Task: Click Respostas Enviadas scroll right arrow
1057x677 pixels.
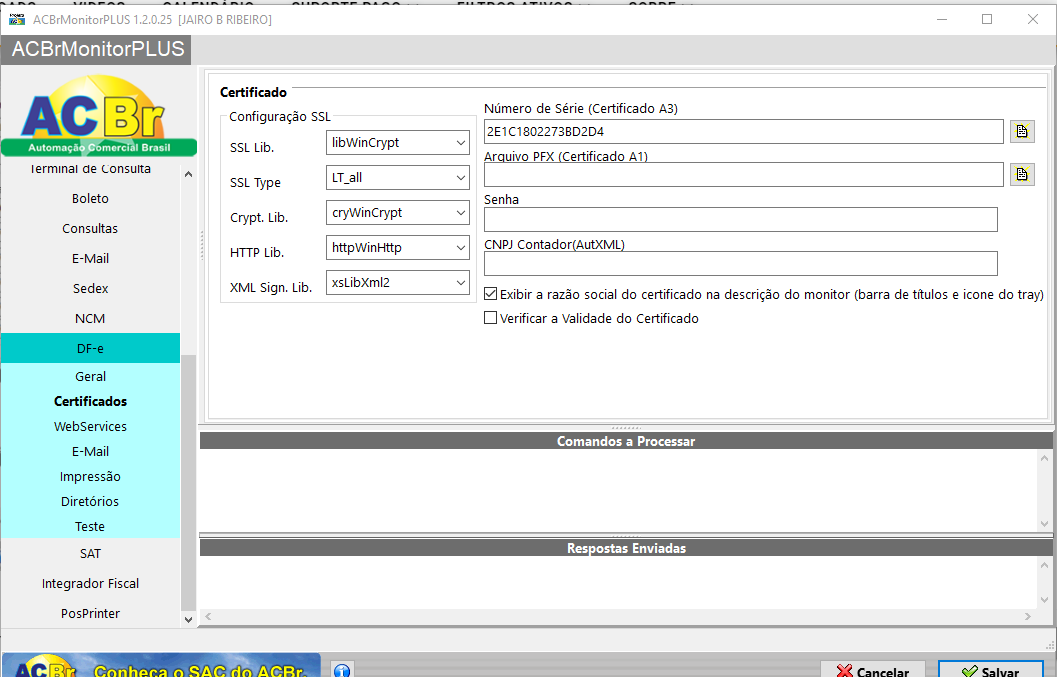Action: click(x=1027, y=616)
